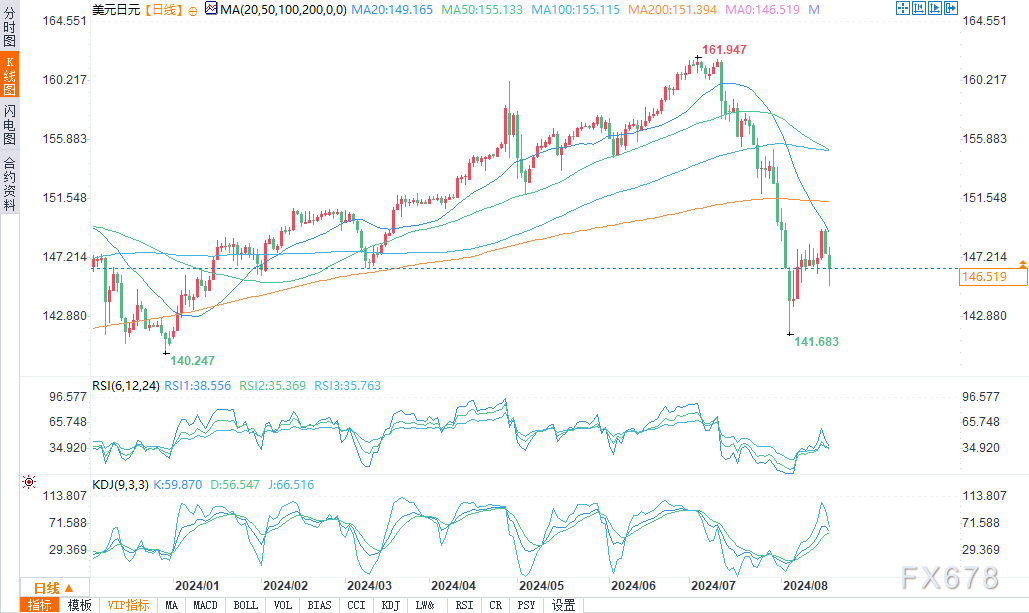This screenshot has height=613, width=1029.
Task: Toggle the MACD indicator button
Action: [205, 605]
